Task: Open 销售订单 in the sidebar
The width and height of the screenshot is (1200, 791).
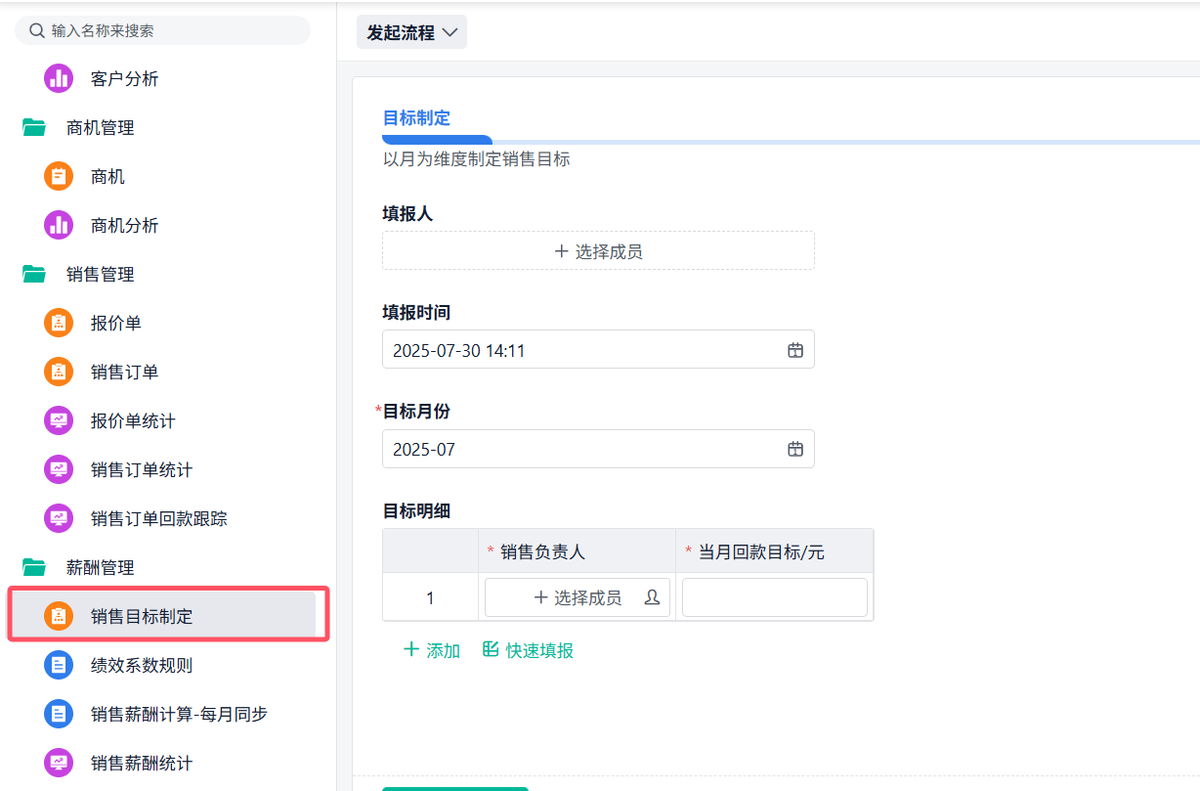Action: click(125, 372)
